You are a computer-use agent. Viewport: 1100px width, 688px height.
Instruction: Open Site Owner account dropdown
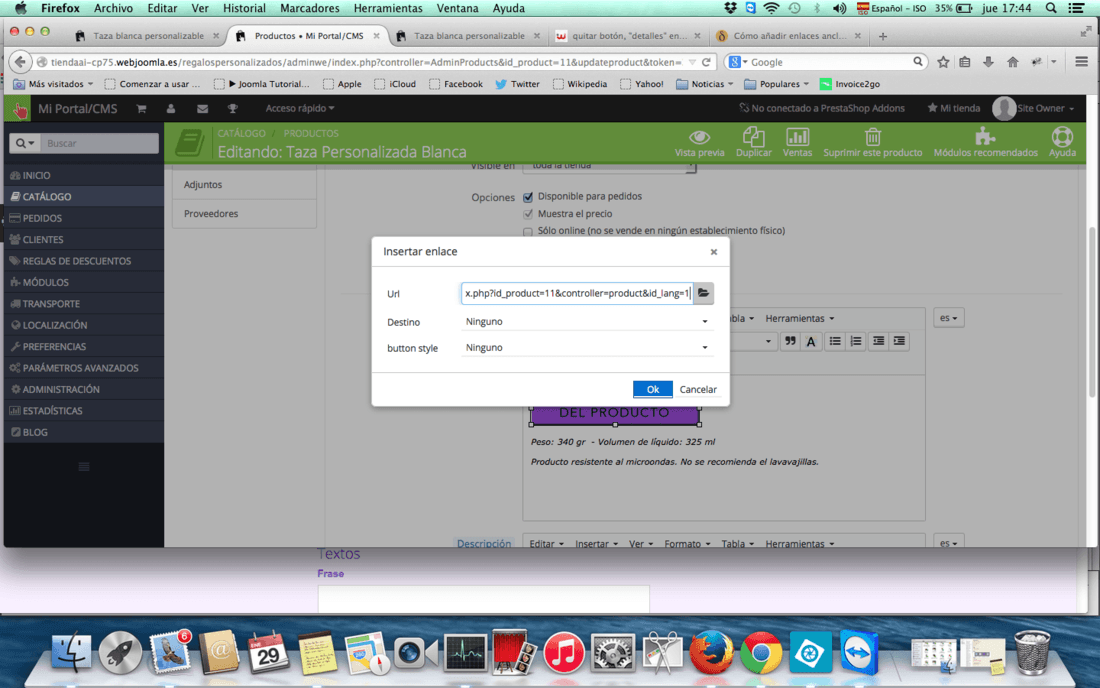(1033, 108)
